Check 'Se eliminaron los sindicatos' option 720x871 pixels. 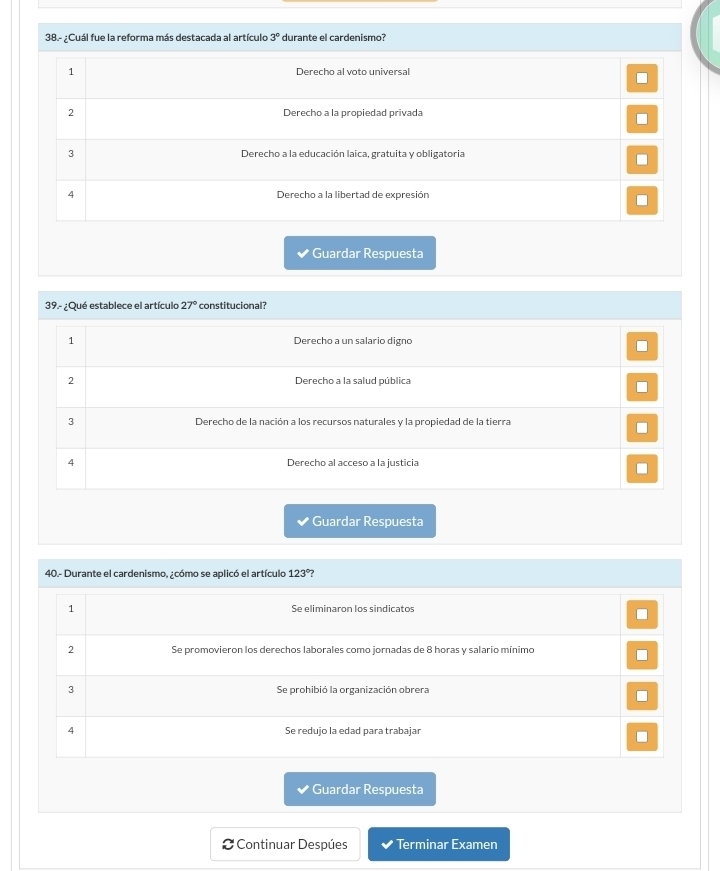click(x=643, y=614)
